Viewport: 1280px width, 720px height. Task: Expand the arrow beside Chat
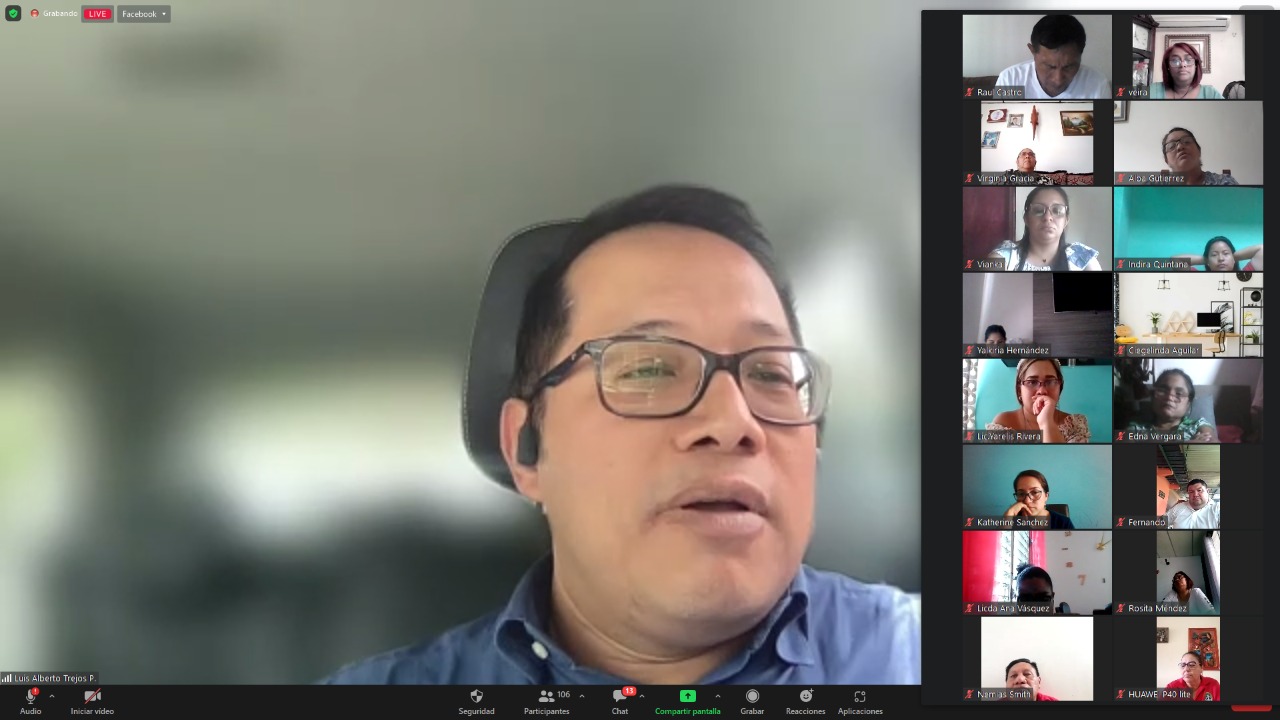[x=642, y=696]
